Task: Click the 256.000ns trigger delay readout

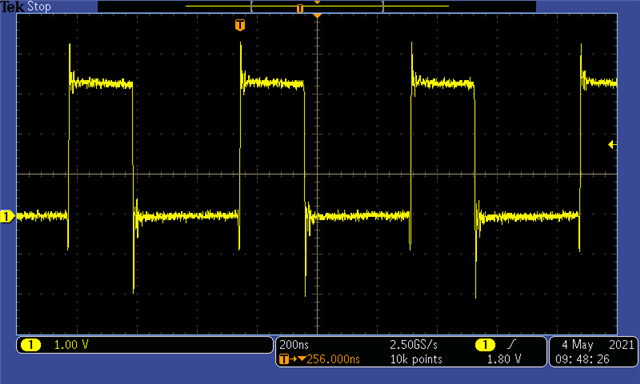Action: click(333, 359)
